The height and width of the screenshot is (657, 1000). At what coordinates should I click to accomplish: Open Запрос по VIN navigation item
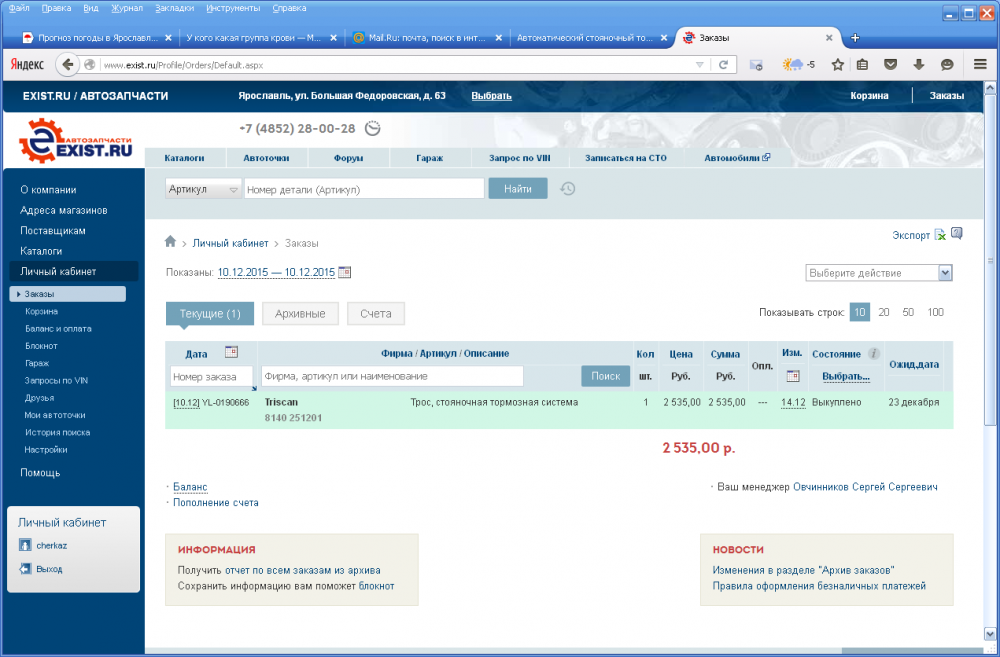click(519, 158)
